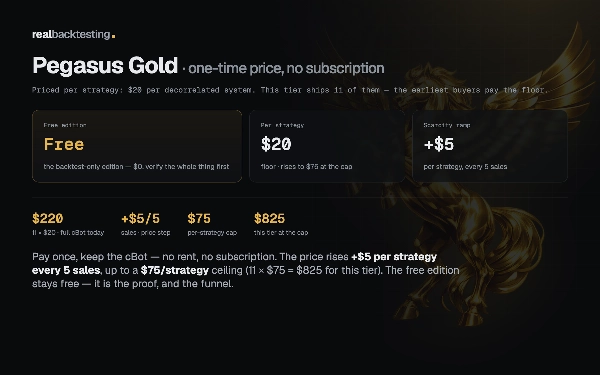600x375 pixels.
Task: Click the $825 tier cap stat
Action: tap(281, 224)
